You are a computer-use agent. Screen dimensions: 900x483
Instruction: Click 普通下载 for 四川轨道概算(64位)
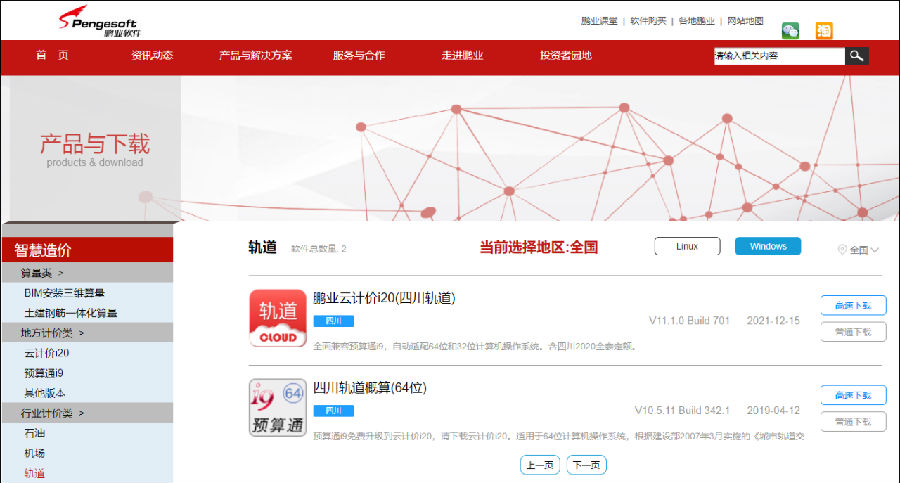tap(853, 421)
